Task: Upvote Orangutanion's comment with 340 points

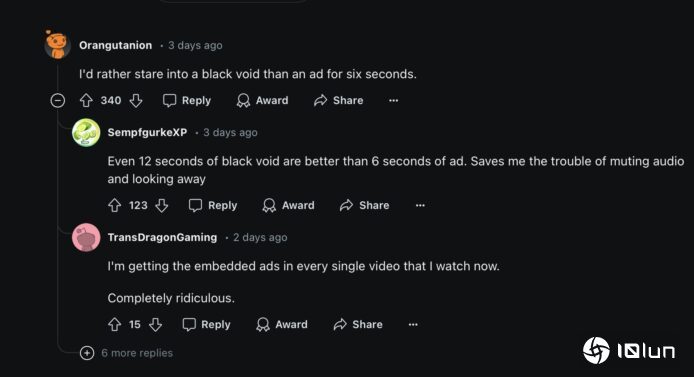Action: click(x=86, y=101)
